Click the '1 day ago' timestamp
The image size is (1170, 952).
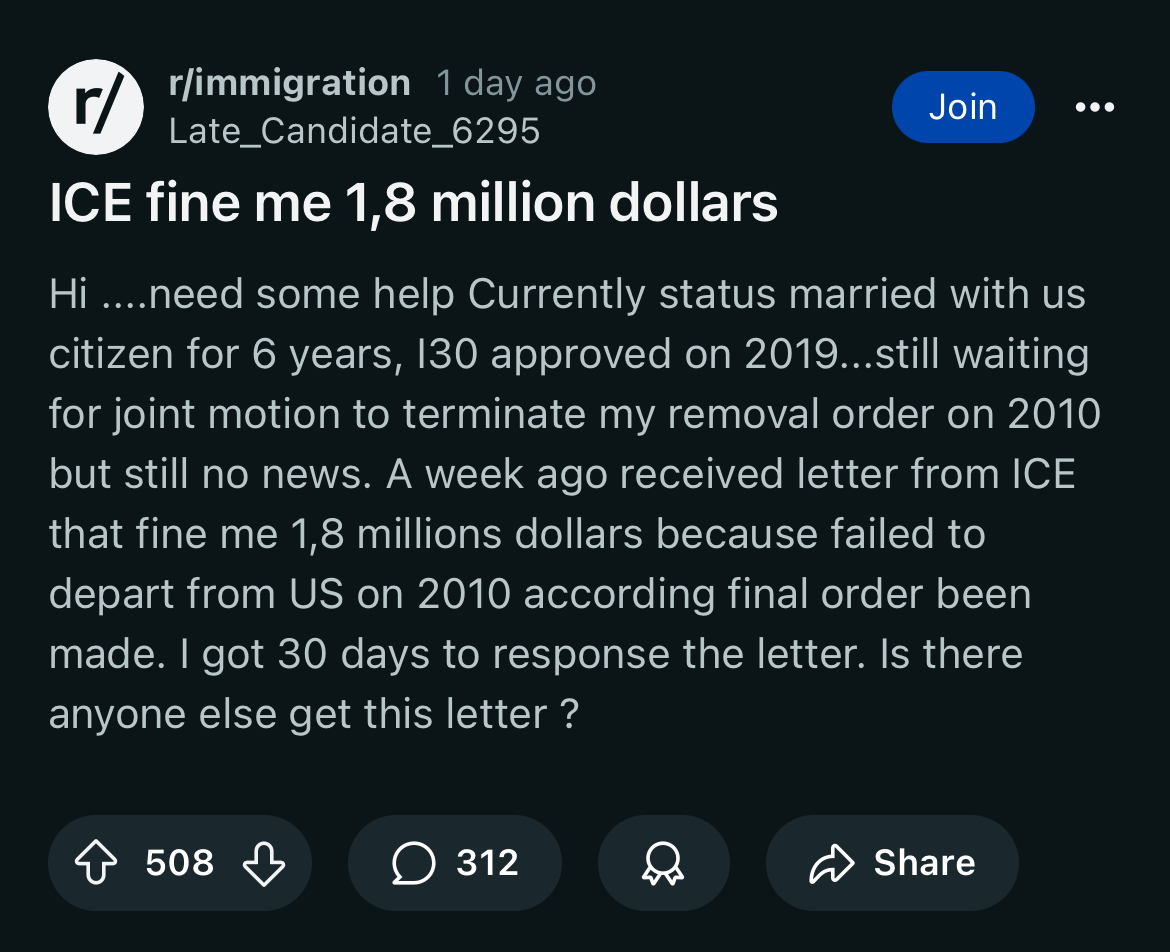(x=516, y=84)
